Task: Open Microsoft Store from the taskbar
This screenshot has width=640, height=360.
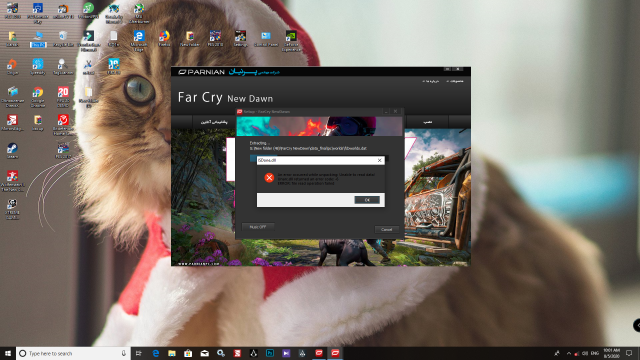Action: pos(188,353)
